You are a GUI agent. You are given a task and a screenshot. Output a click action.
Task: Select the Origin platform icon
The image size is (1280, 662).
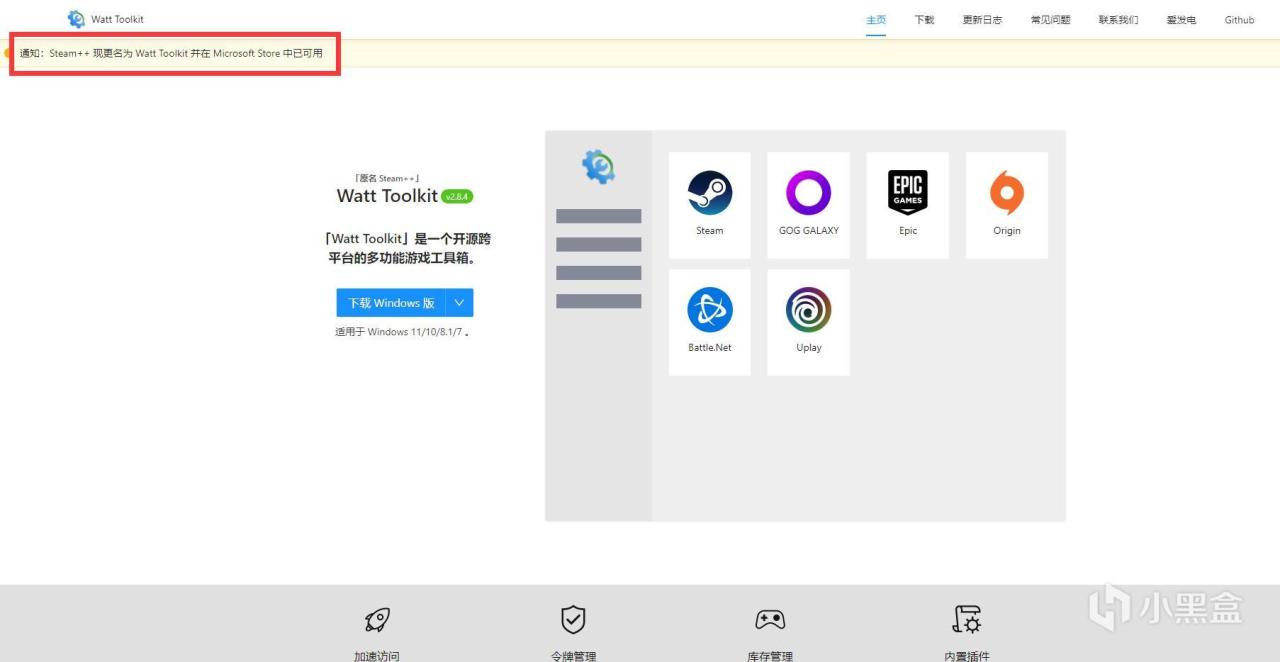pos(1007,193)
